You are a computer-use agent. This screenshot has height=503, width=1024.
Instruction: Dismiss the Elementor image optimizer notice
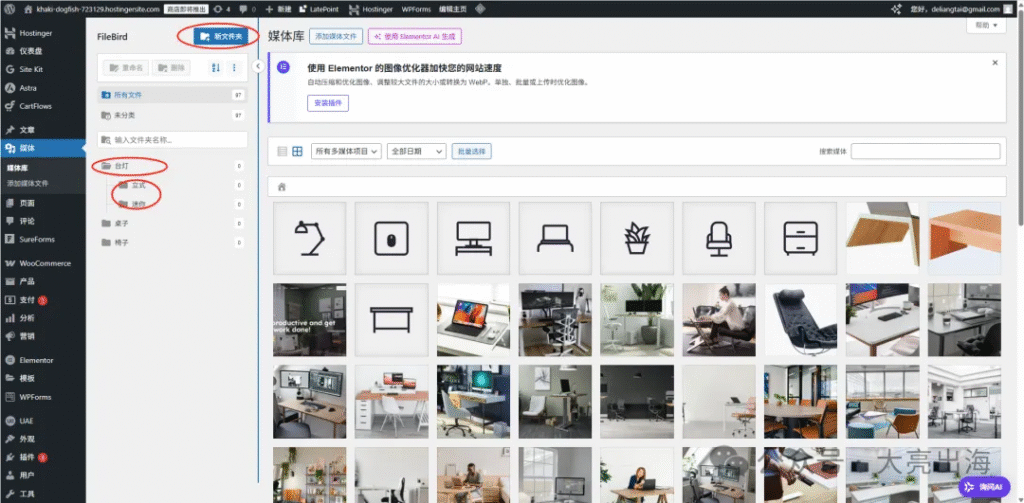coord(995,63)
